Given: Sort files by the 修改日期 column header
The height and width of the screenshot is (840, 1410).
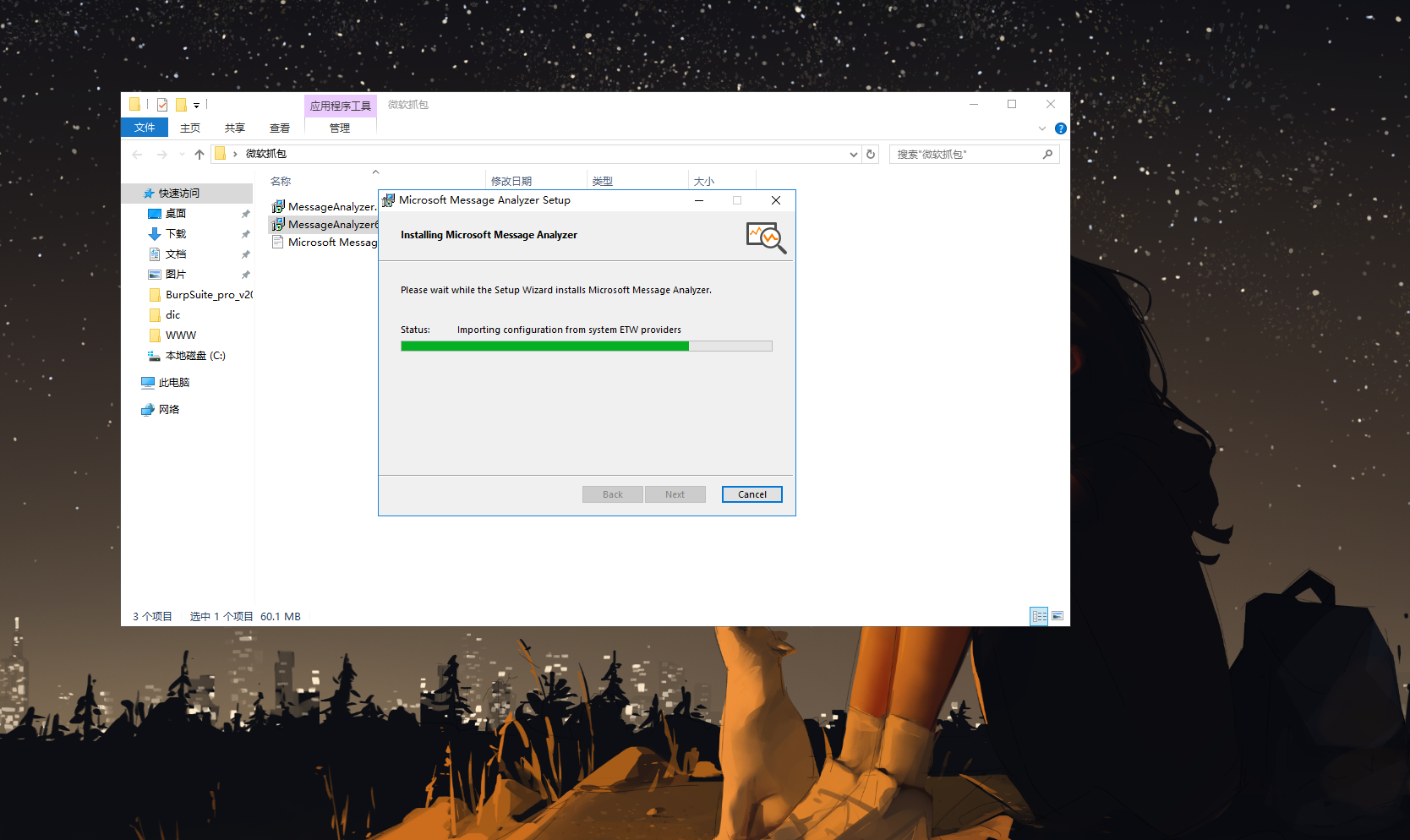Looking at the screenshot, I should click(x=511, y=181).
